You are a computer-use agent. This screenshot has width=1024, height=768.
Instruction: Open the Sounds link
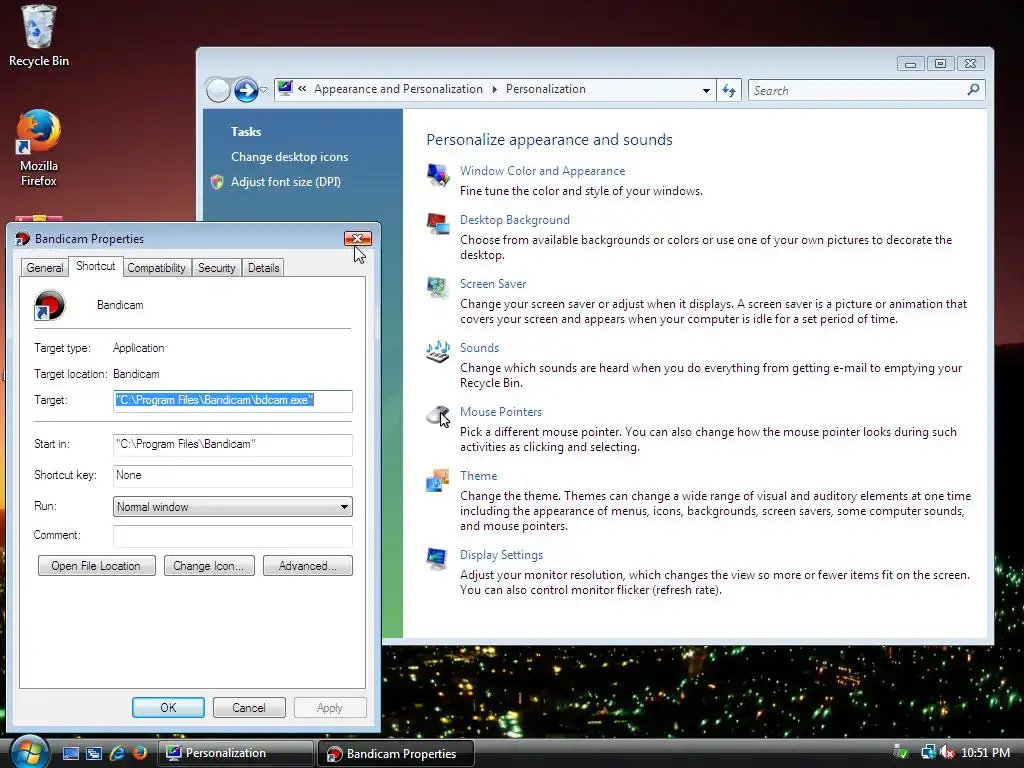pos(479,348)
